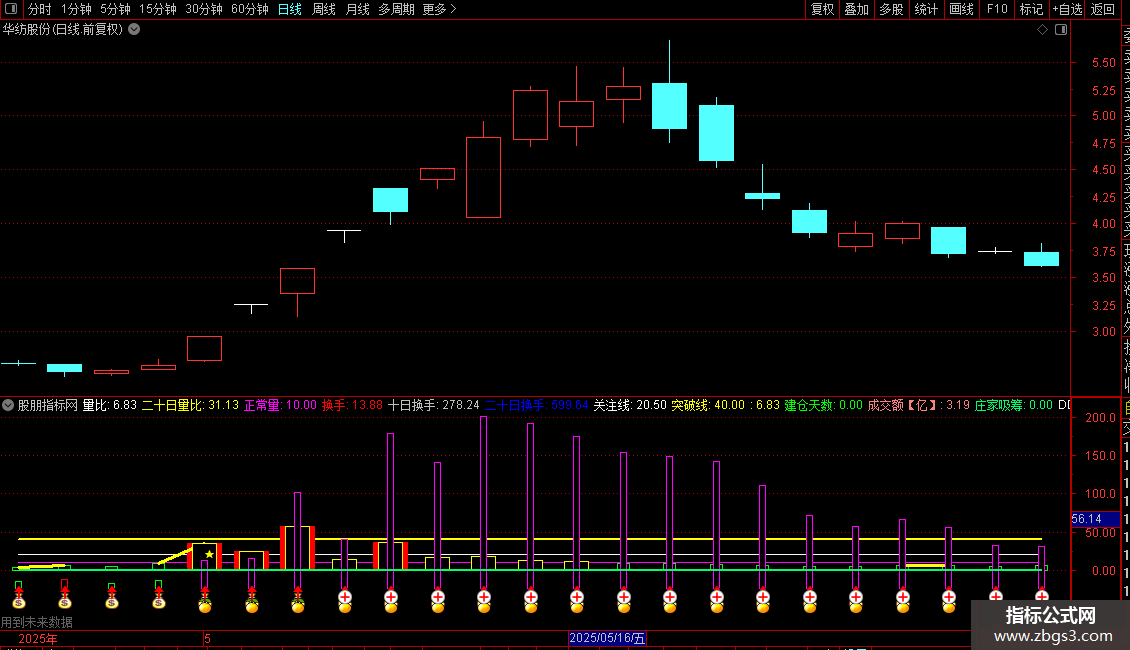Switch to 周线 weekly chart
The image size is (1130, 650).
pos(324,9)
